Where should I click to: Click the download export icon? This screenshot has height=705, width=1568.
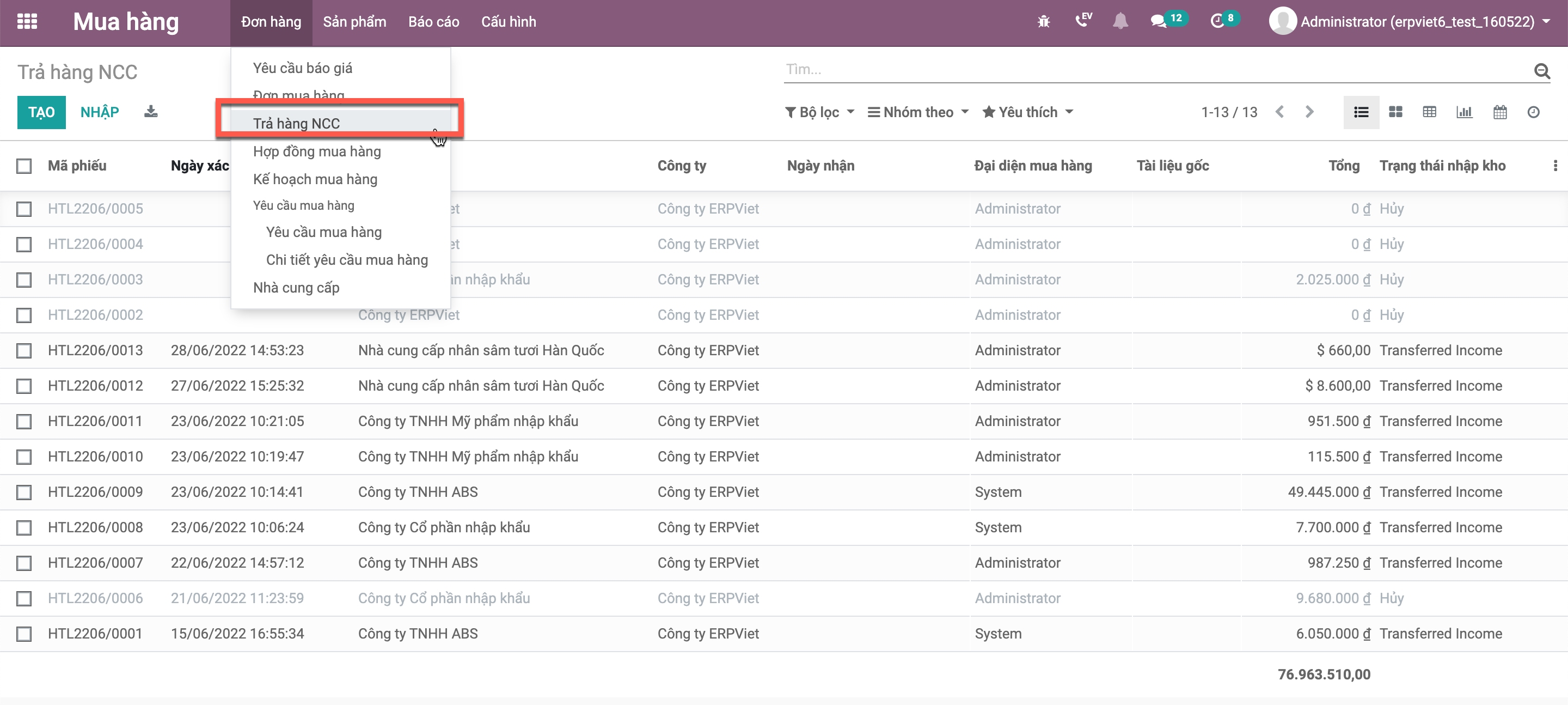(x=150, y=112)
